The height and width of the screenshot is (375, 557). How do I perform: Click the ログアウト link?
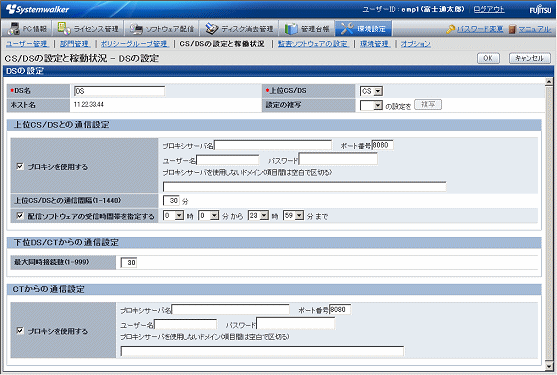489,9
